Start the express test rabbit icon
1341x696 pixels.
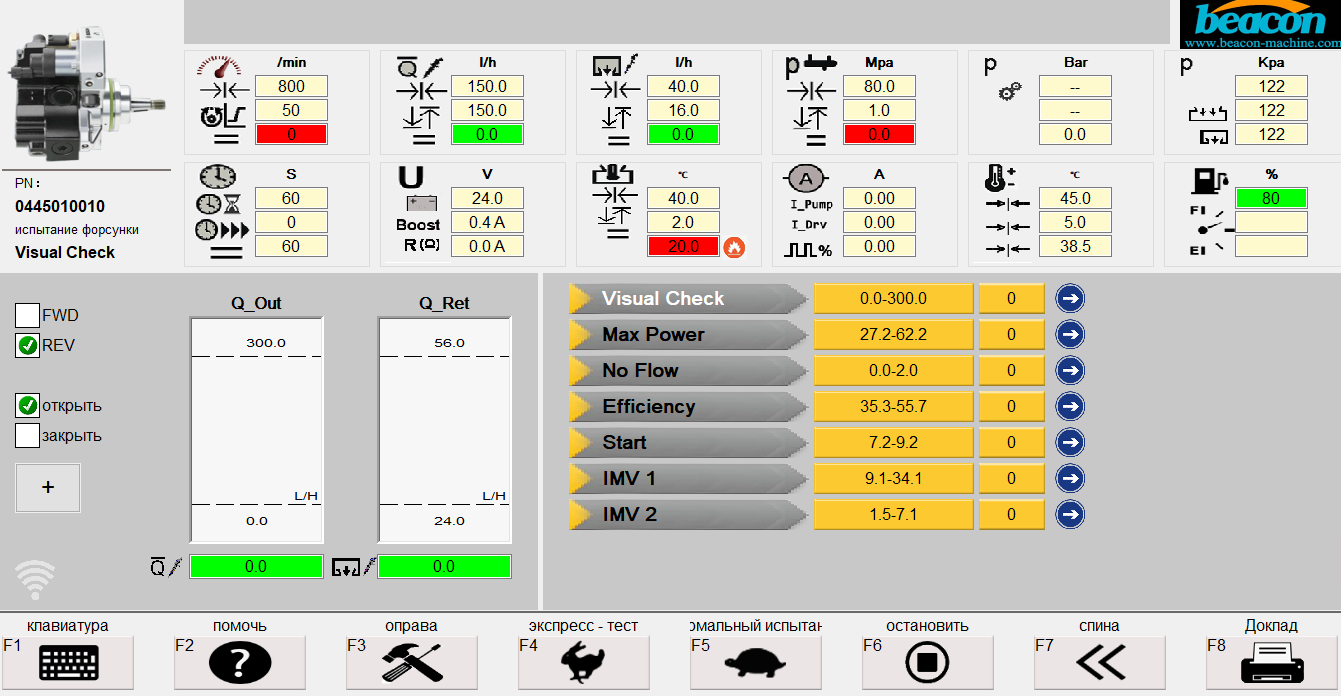pyautogui.click(x=584, y=662)
